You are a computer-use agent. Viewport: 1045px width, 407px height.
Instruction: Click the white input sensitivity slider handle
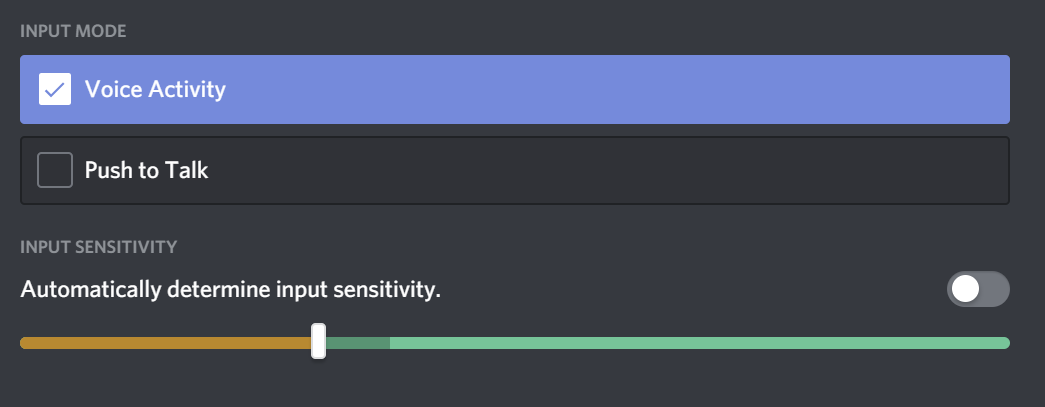(319, 341)
